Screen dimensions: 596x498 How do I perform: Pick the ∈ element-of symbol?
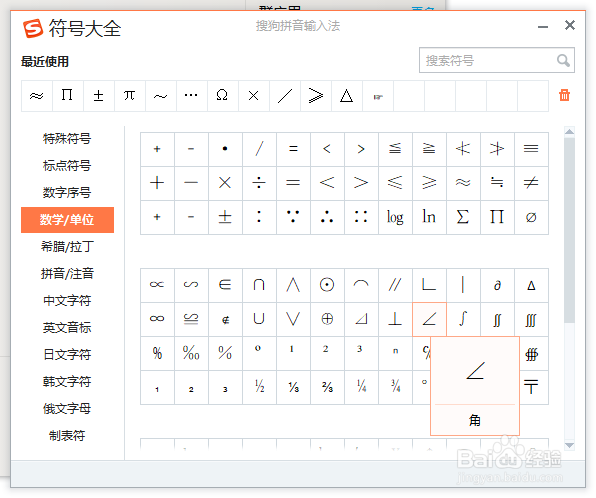[x=225, y=285]
